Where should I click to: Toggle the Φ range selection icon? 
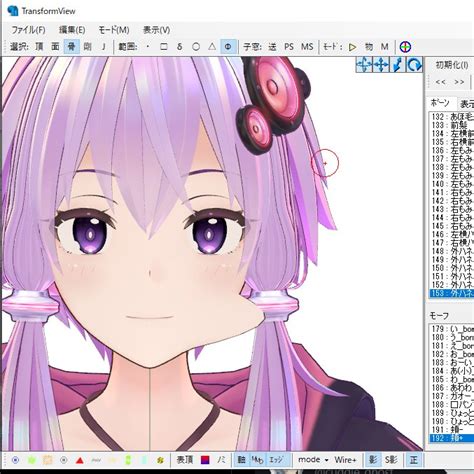click(x=228, y=47)
